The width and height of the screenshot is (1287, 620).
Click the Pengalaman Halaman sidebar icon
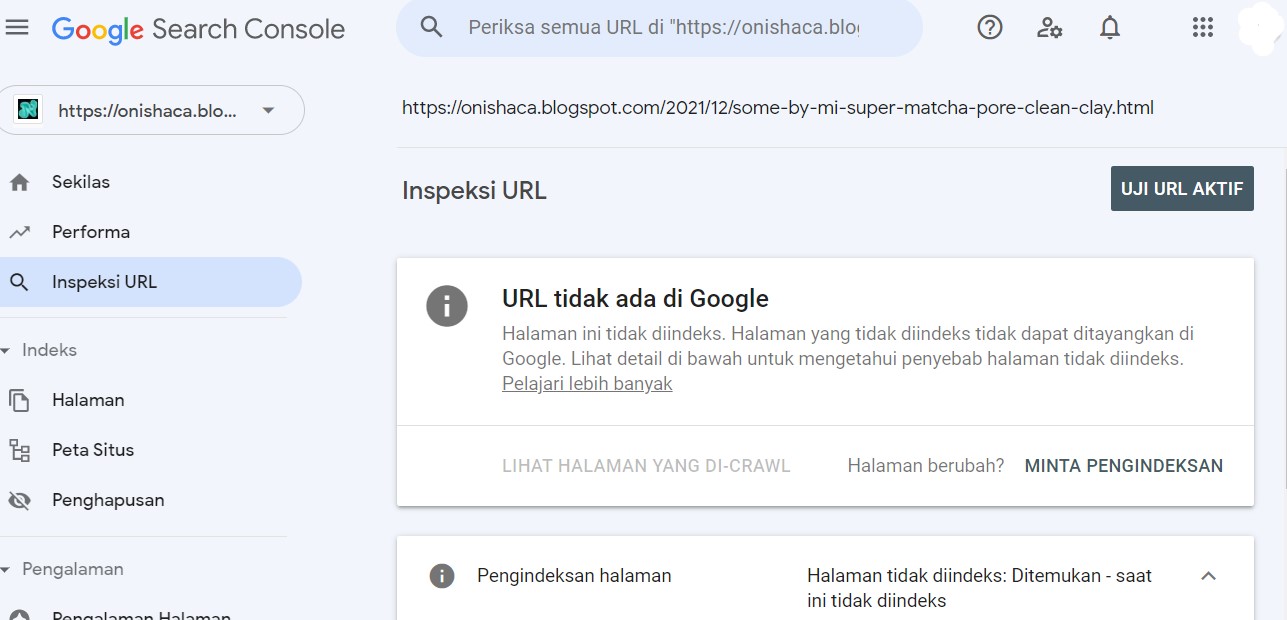coord(19,614)
